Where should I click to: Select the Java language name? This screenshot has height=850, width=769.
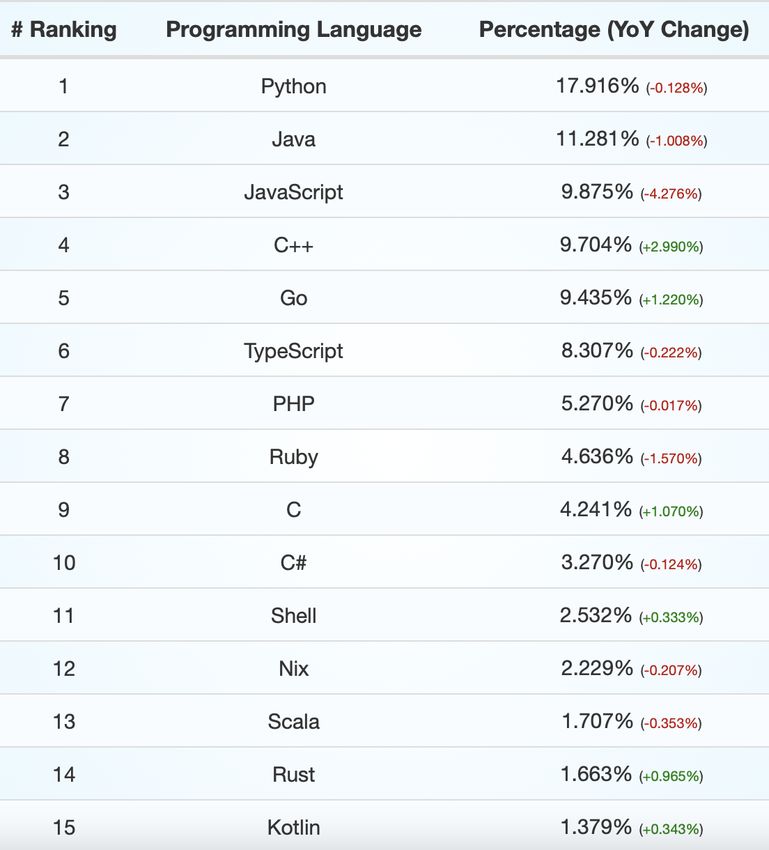click(294, 139)
